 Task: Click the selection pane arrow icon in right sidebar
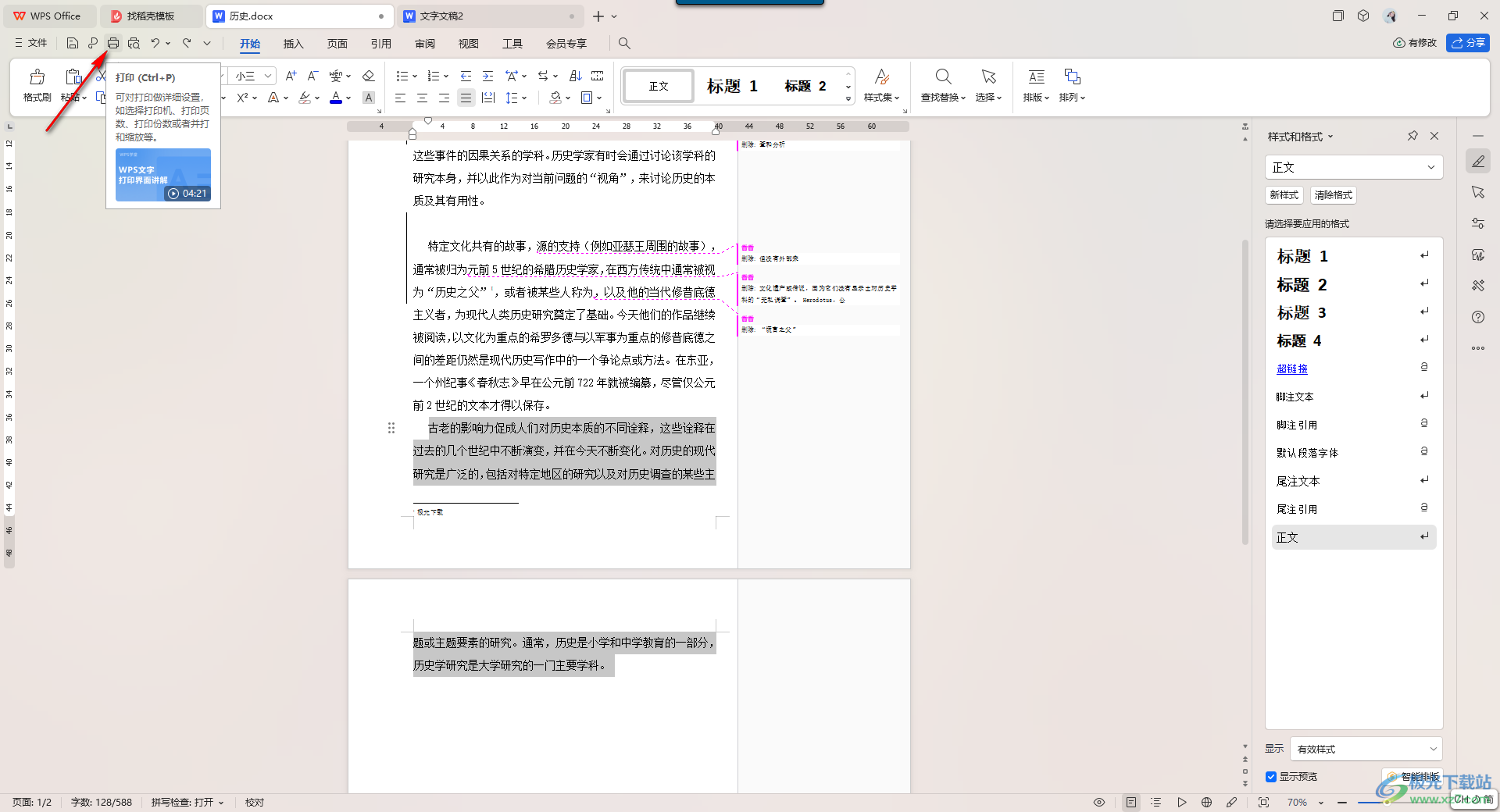coord(1478,192)
